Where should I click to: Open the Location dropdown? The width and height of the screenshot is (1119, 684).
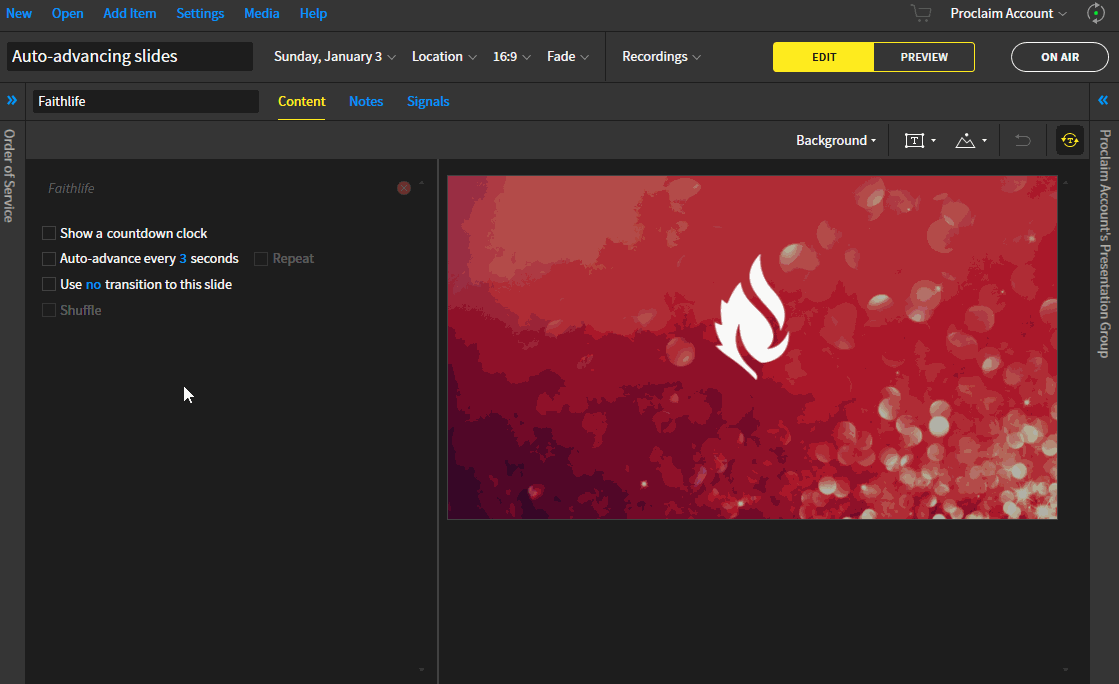tap(444, 56)
